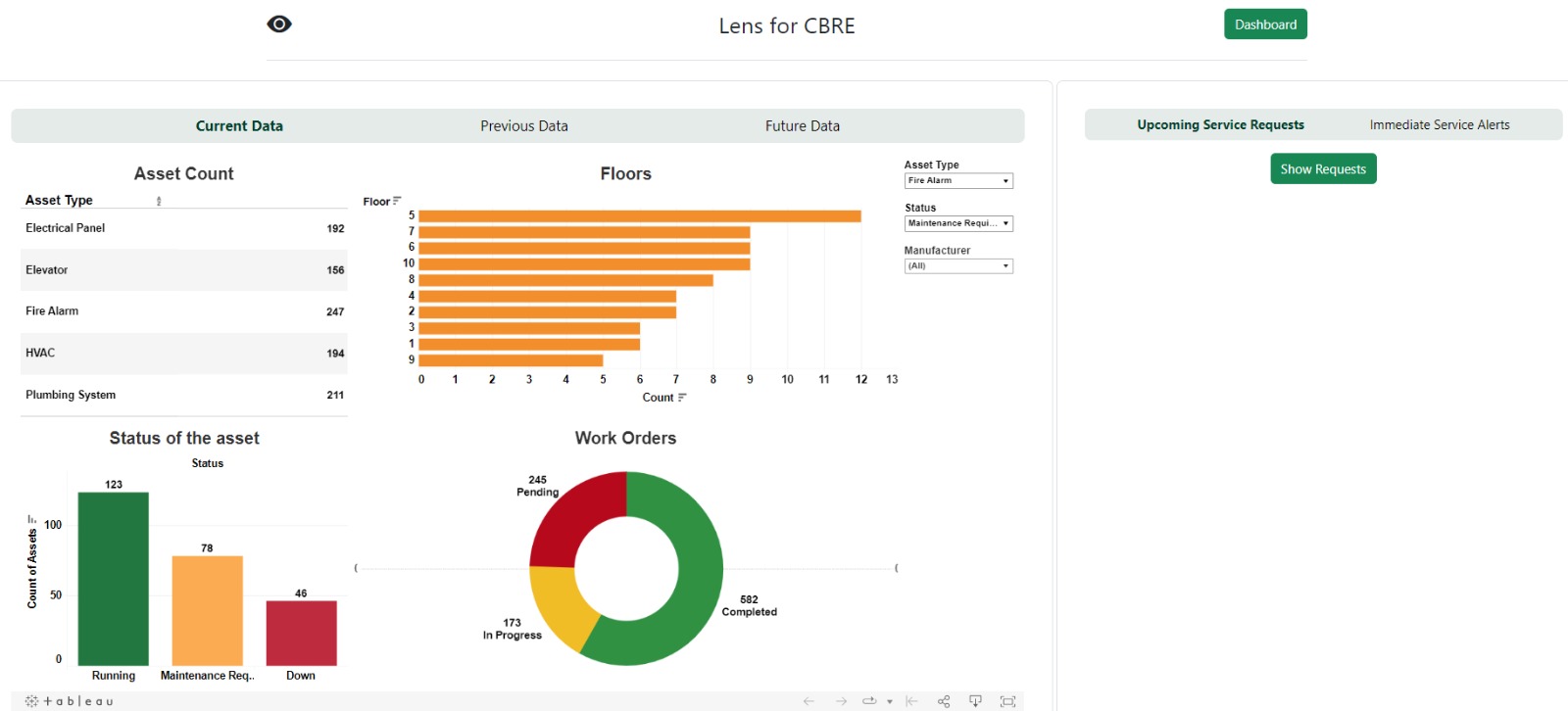Click the eye icon beside the title

click(279, 24)
